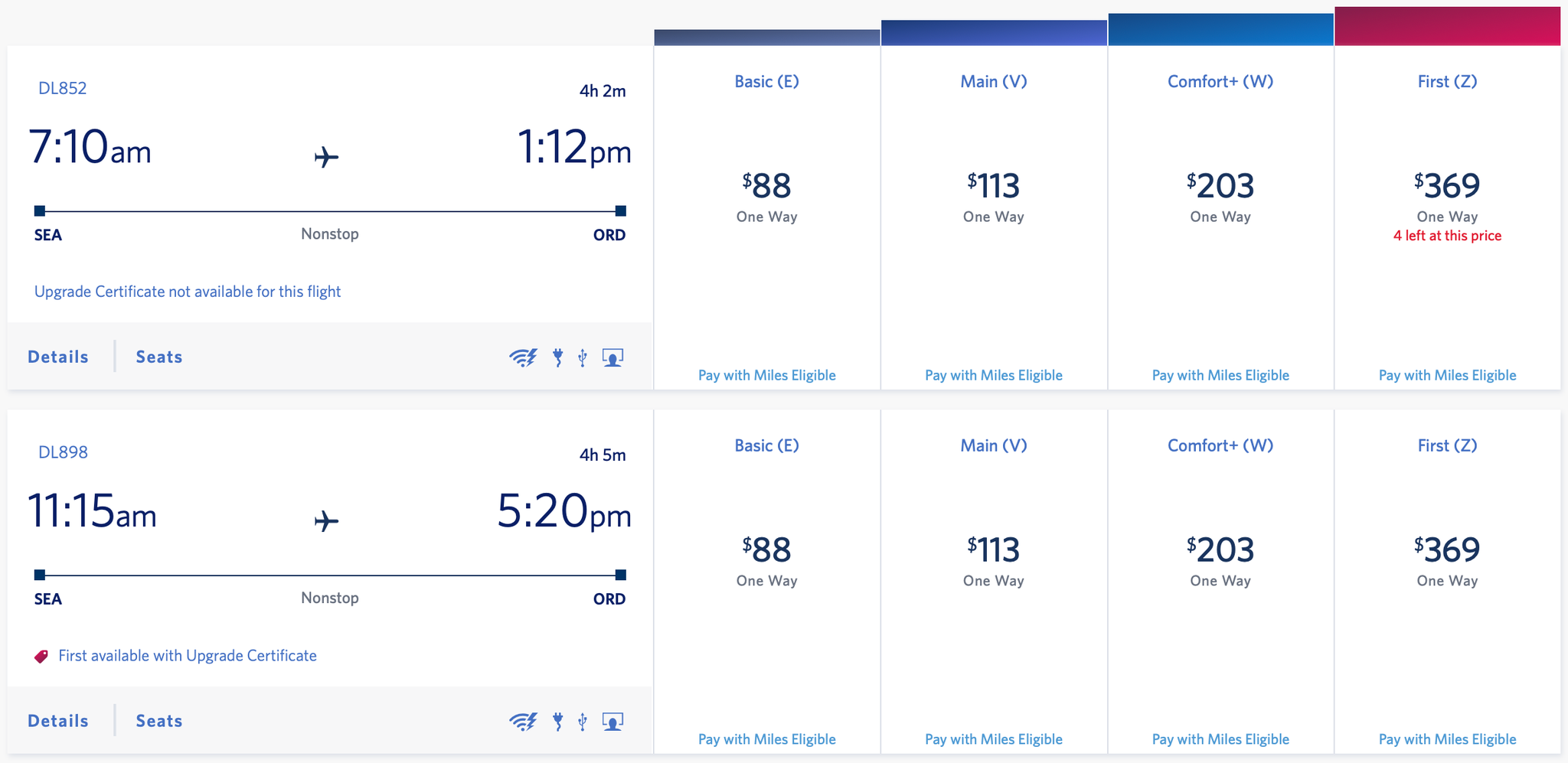
Task: Click the USB port icon on DL898
Action: pyautogui.click(x=583, y=720)
